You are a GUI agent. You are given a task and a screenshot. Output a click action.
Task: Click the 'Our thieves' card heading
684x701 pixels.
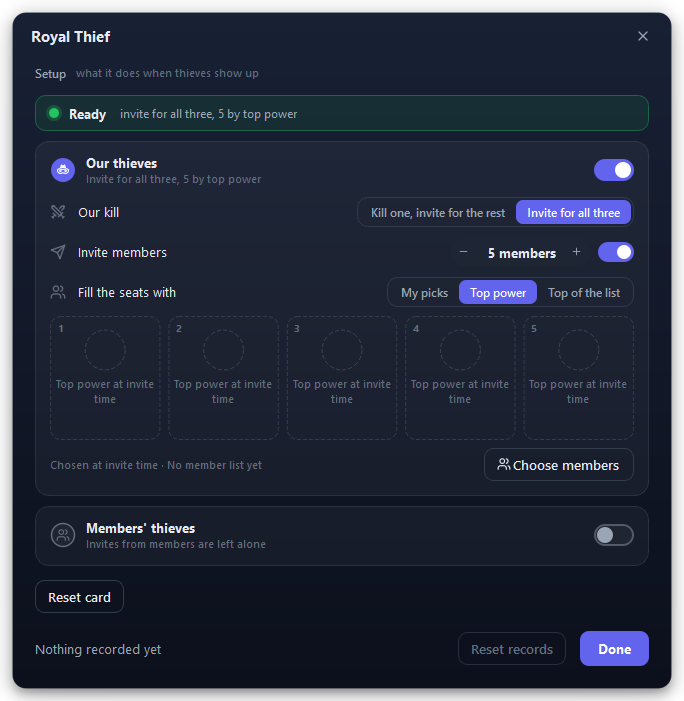121,164
